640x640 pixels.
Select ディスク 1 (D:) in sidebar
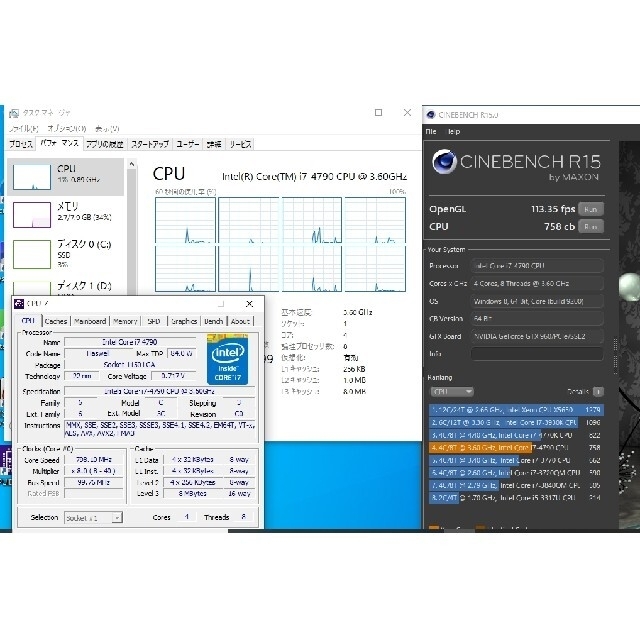click(66, 287)
